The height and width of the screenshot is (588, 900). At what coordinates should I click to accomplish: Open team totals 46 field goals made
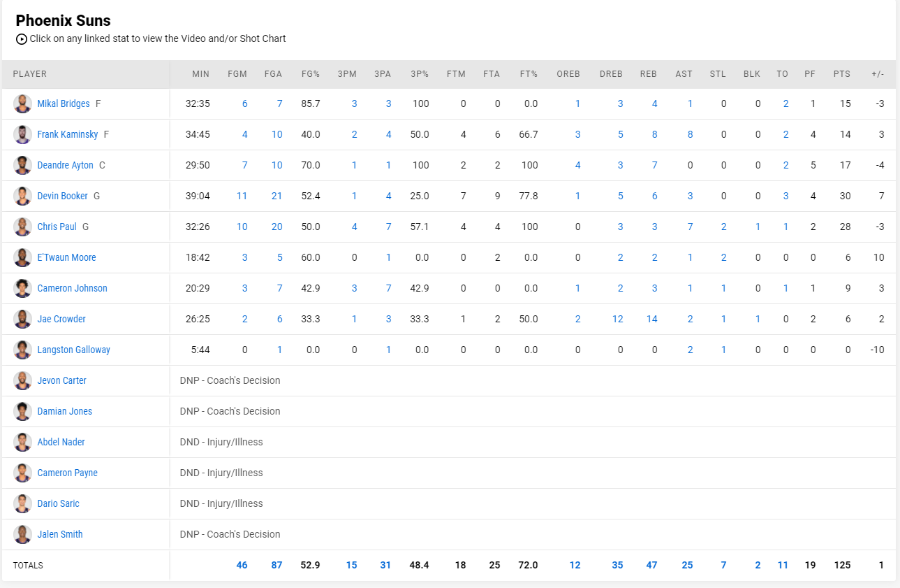click(x=242, y=565)
